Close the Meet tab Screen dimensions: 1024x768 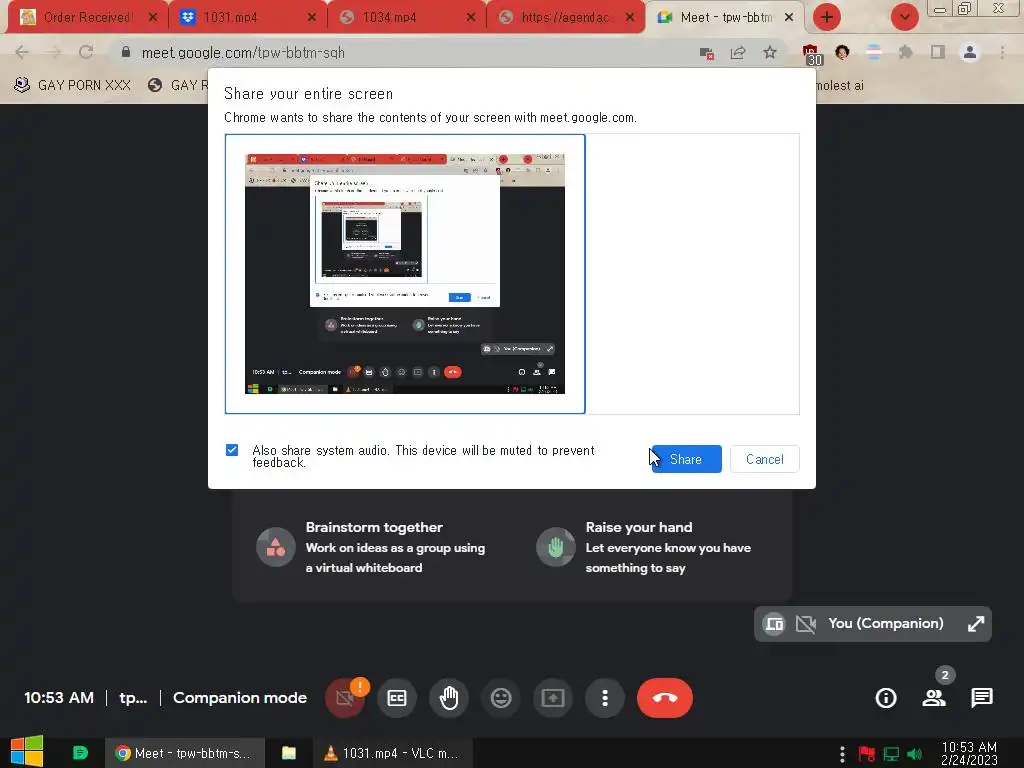[x=789, y=18]
